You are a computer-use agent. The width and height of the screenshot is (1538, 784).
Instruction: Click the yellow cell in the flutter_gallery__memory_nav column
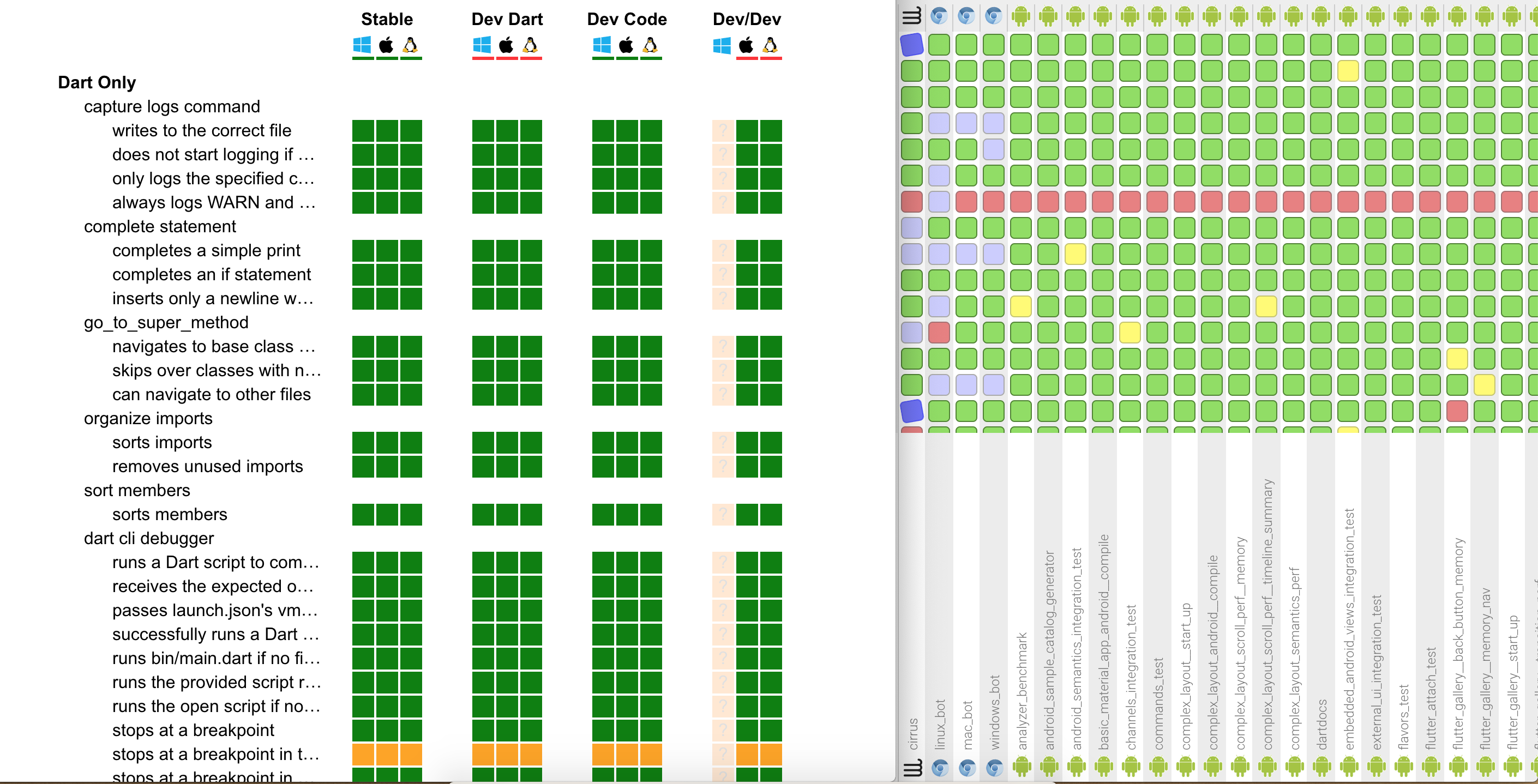pos(1485,385)
